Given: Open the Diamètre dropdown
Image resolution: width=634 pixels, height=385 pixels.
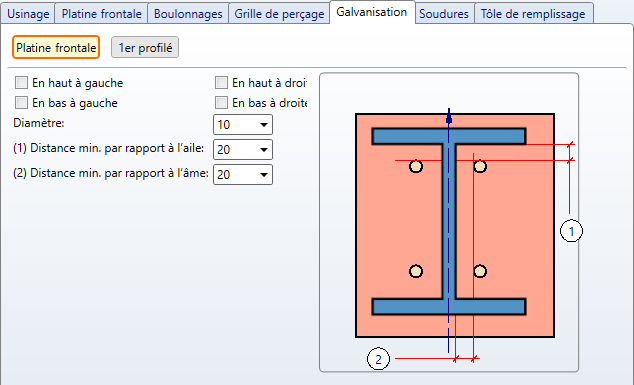Looking at the screenshot, I should pyautogui.click(x=243, y=125).
